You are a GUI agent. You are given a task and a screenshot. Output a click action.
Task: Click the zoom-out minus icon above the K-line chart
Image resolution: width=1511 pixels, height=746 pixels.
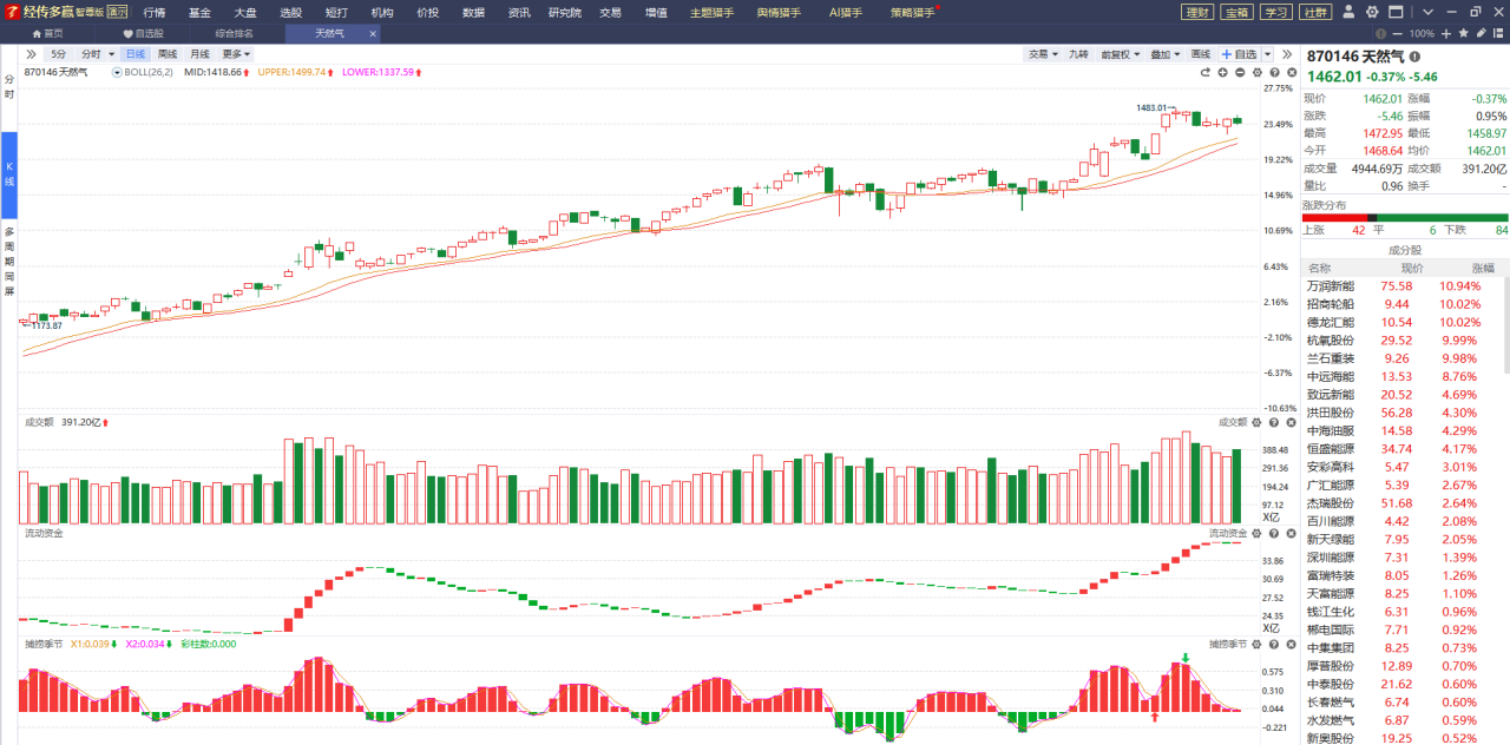tap(1240, 72)
